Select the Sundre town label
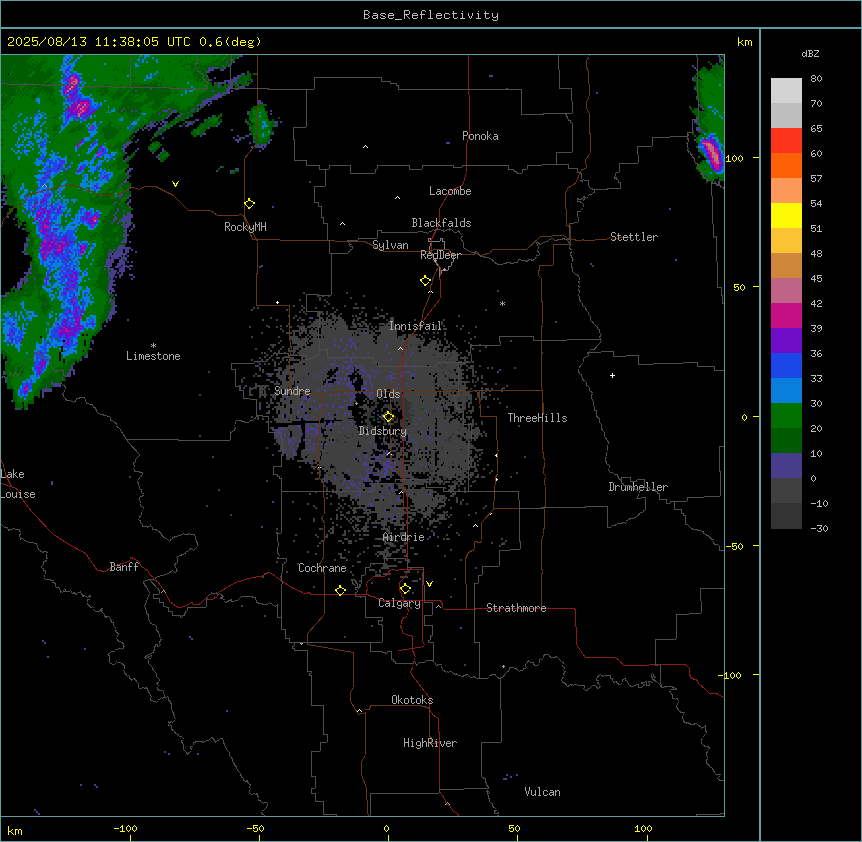 (292, 391)
